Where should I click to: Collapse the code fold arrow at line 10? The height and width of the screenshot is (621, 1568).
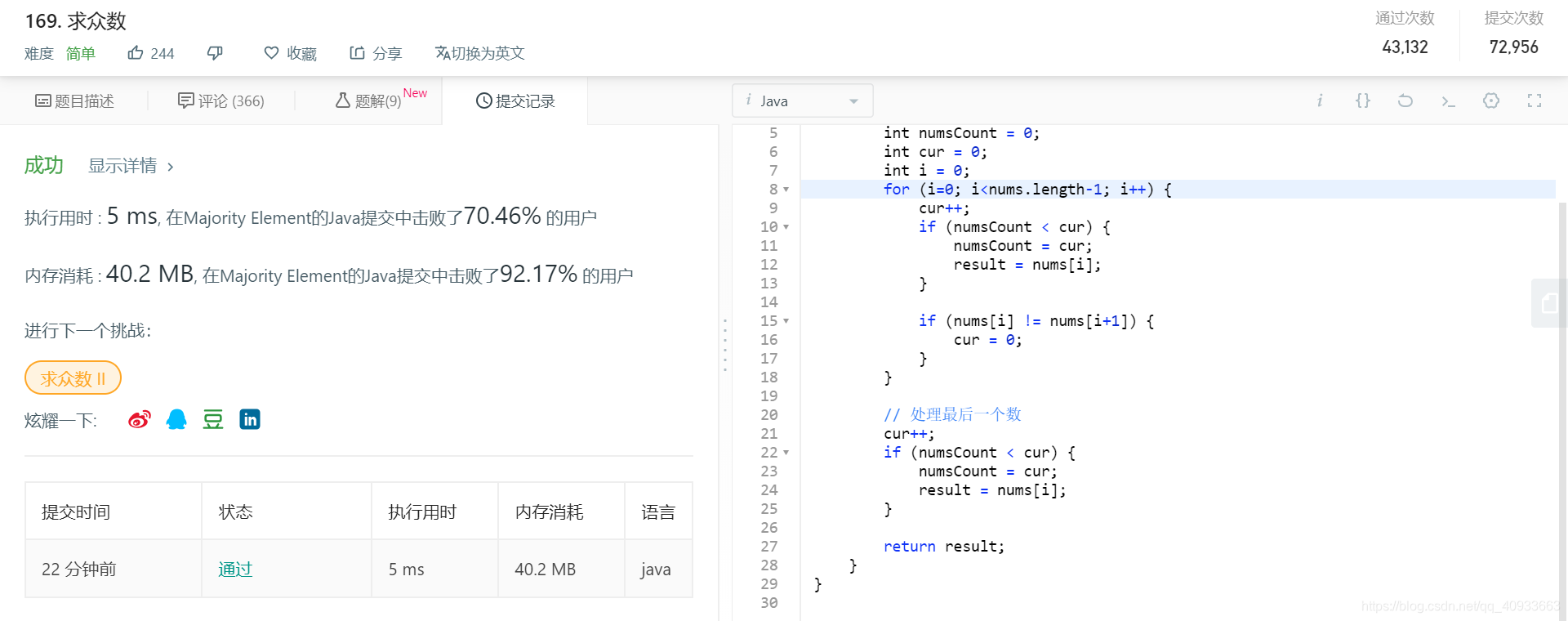click(786, 227)
